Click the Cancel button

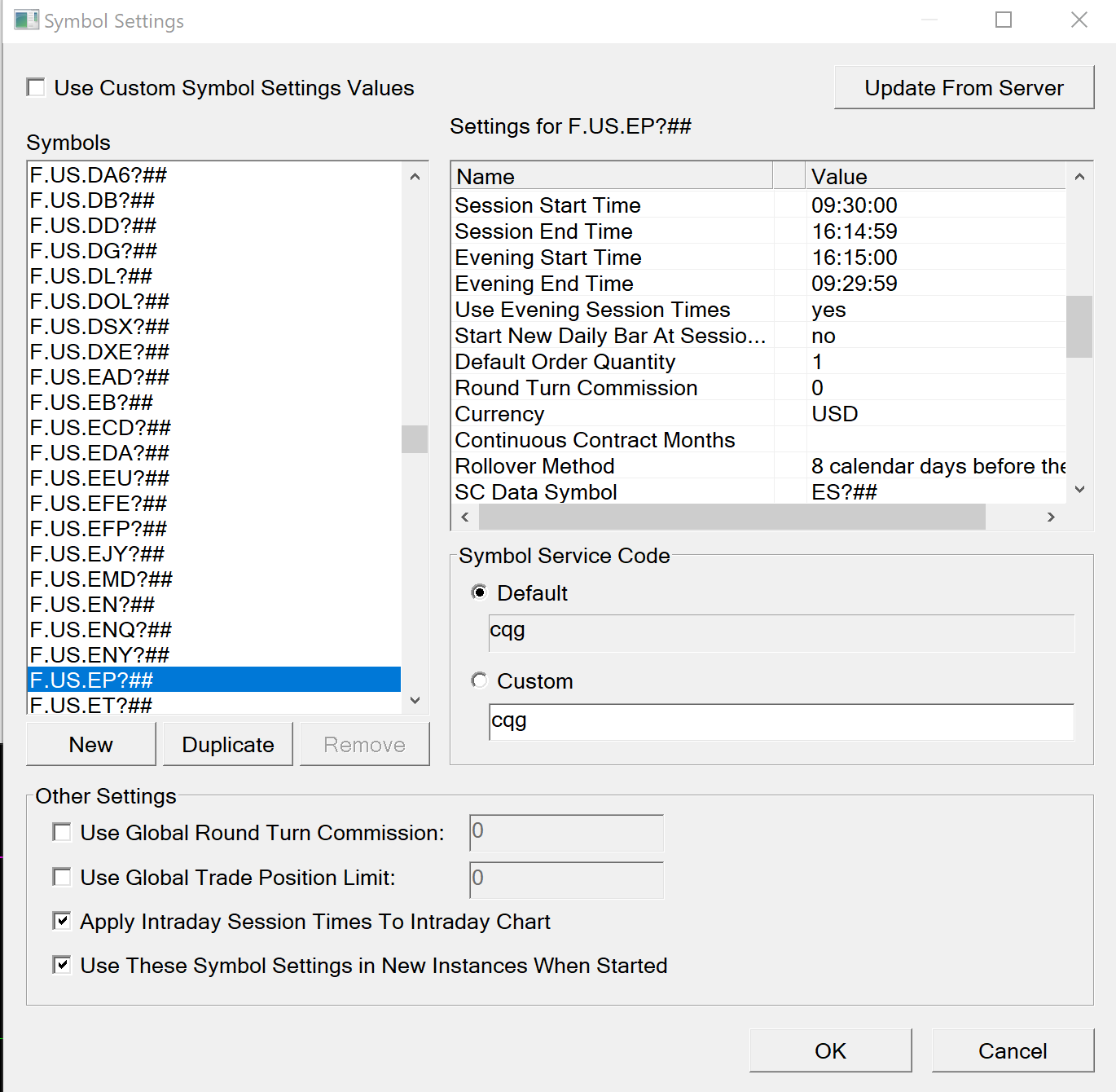coord(1013,1050)
